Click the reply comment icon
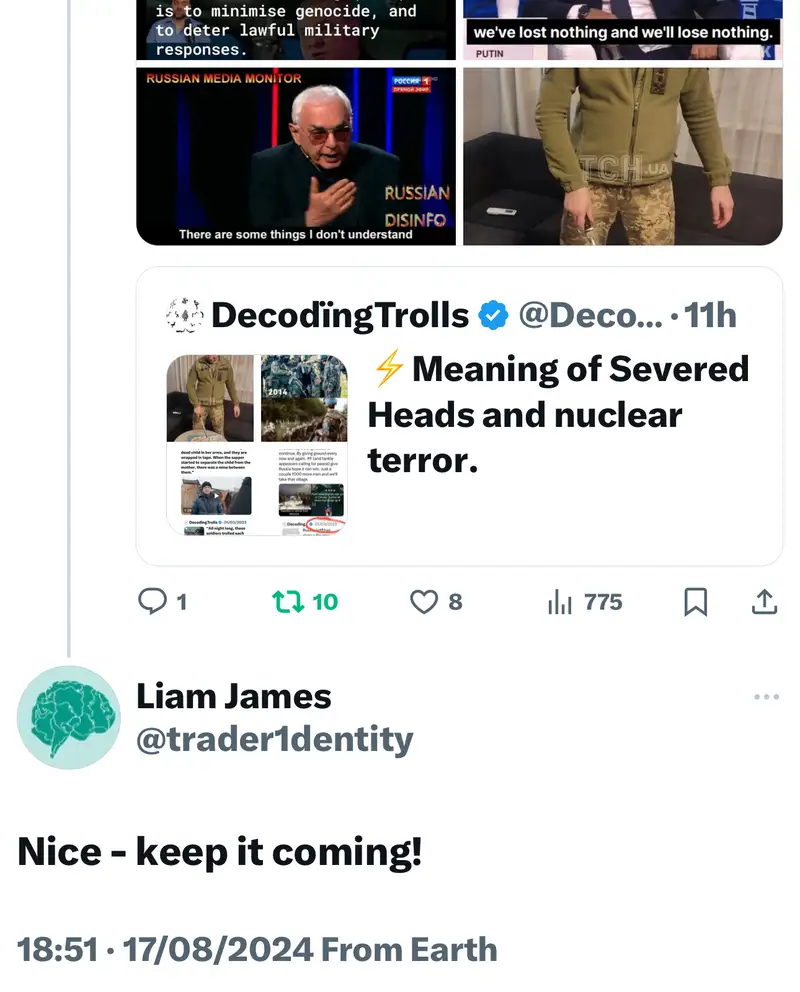The width and height of the screenshot is (800, 992). click(x=152, y=601)
